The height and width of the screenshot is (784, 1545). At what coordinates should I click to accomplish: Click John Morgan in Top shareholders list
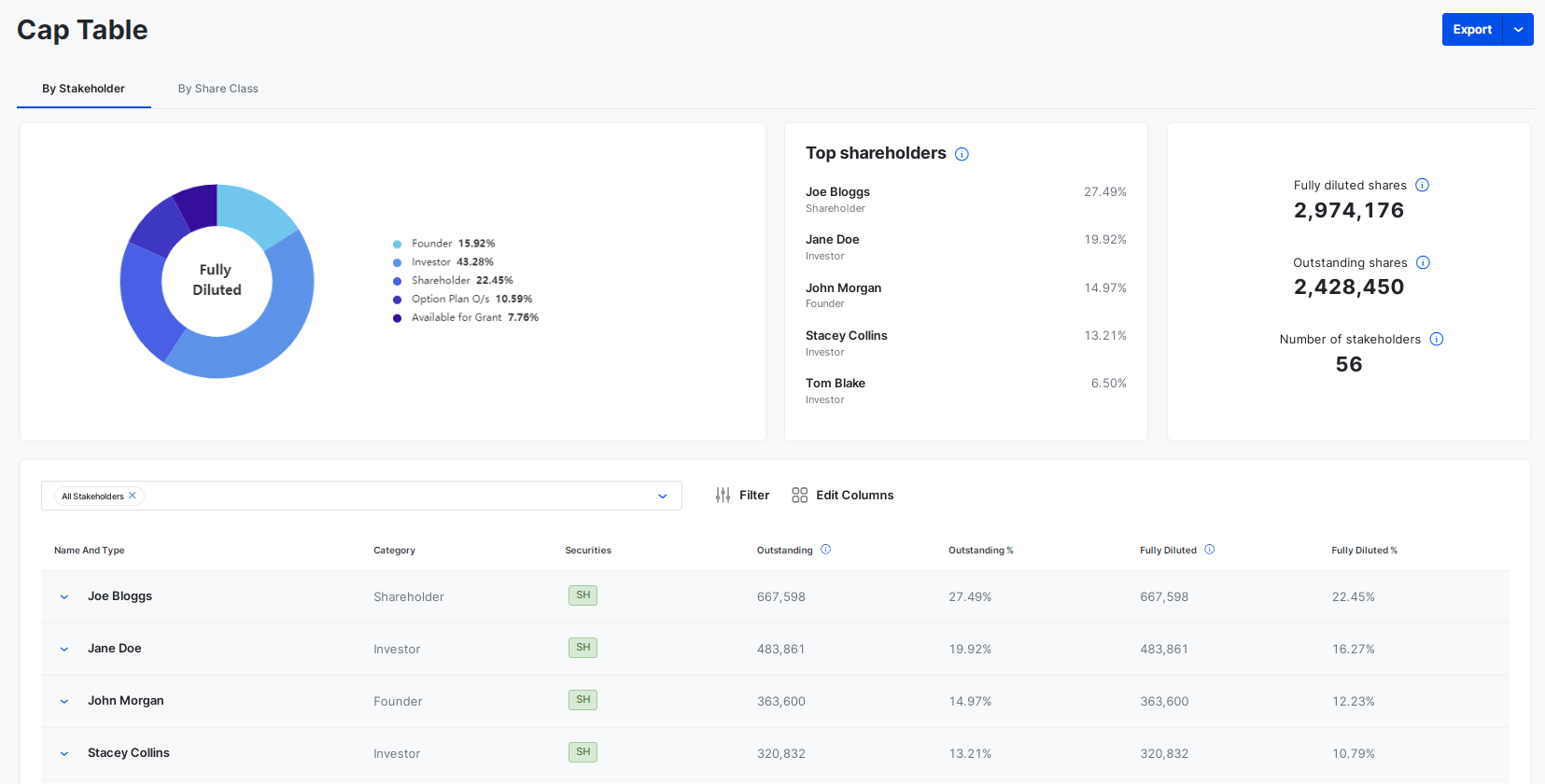click(x=844, y=288)
